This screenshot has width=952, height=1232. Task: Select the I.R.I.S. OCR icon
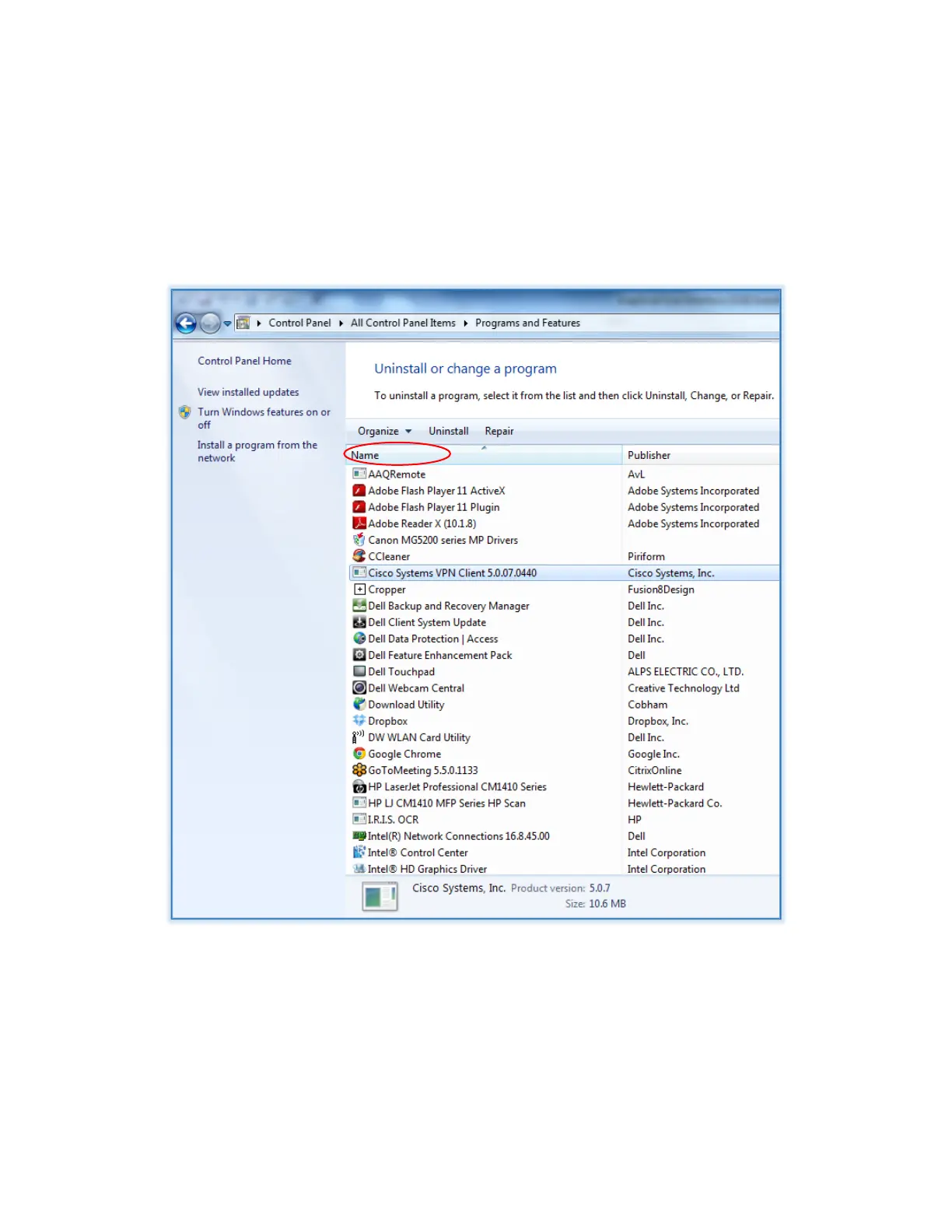coord(359,819)
